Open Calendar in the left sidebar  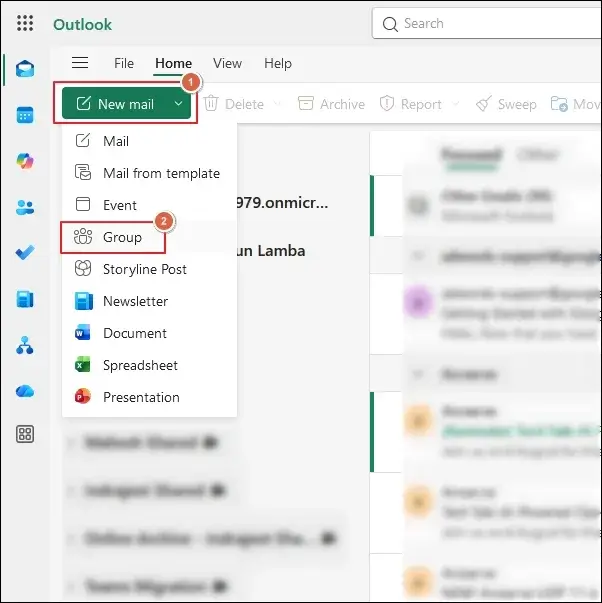25,115
